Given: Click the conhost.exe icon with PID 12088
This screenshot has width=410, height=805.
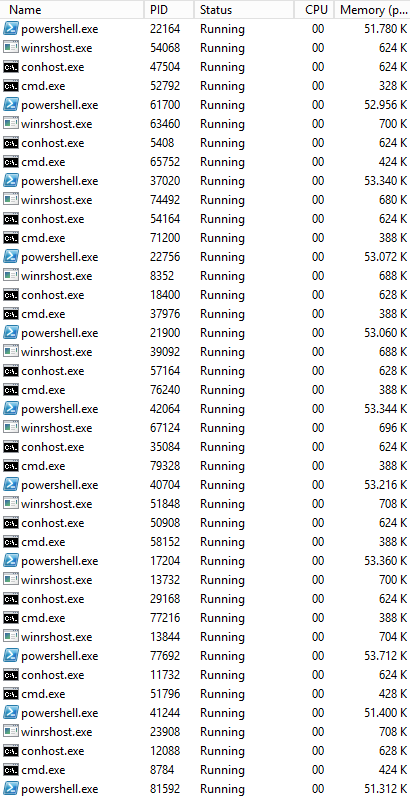Looking at the screenshot, I should pyautogui.click(x=11, y=751).
